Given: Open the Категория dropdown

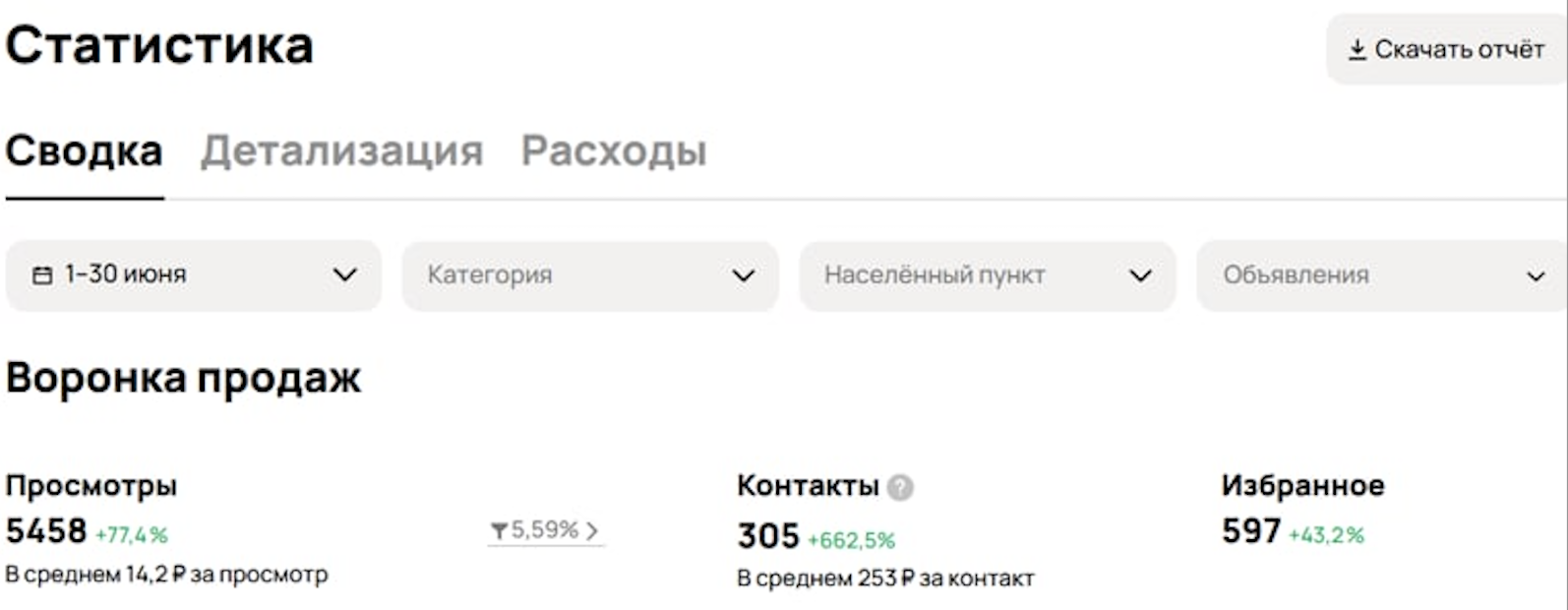Looking at the screenshot, I should (x=590, y=275).
